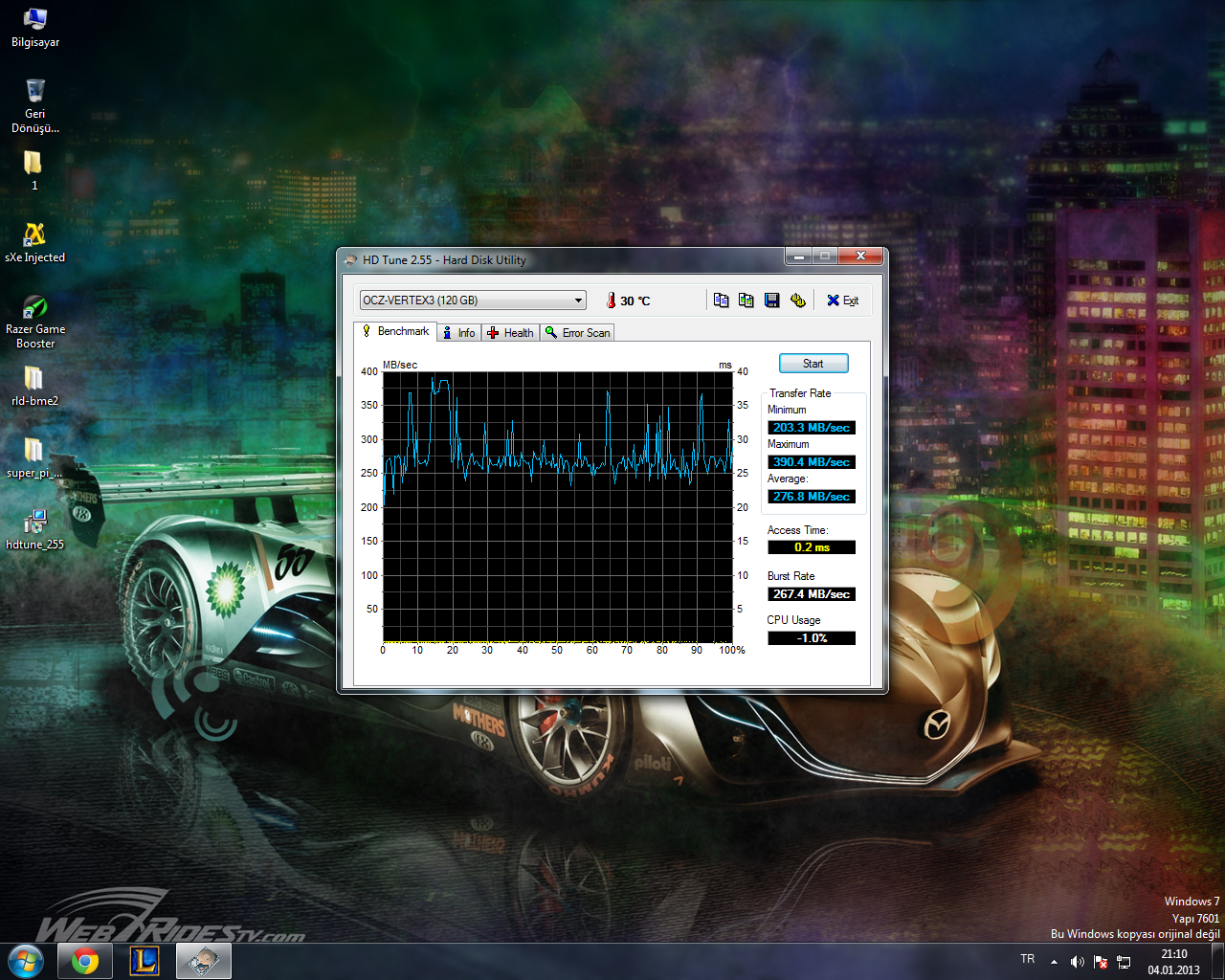Start the benchmark test

coord(813,364)
